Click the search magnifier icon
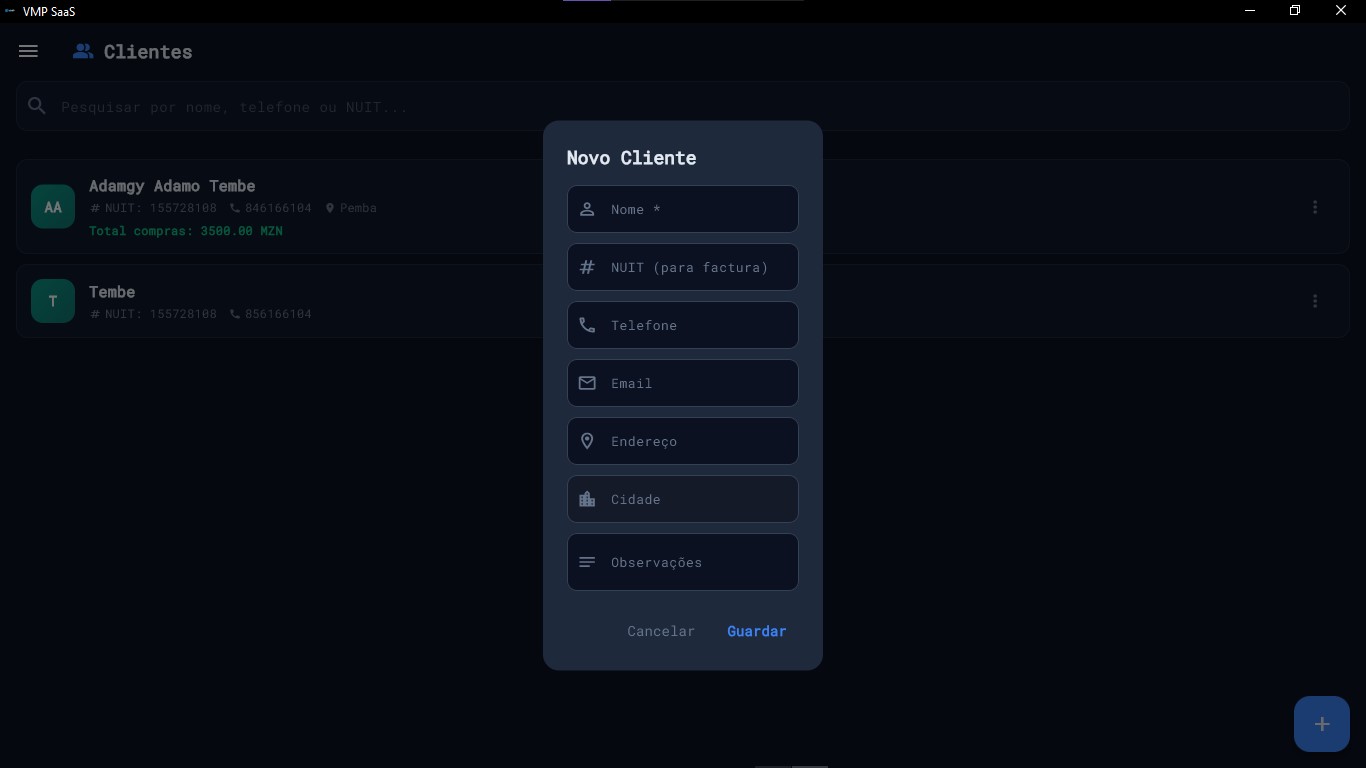Viewport: 1366px width, 768px height. pos(37,106)
